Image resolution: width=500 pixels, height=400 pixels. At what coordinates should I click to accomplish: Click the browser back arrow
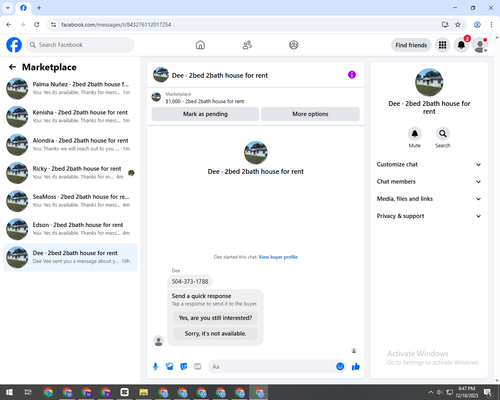click(9, 25)
